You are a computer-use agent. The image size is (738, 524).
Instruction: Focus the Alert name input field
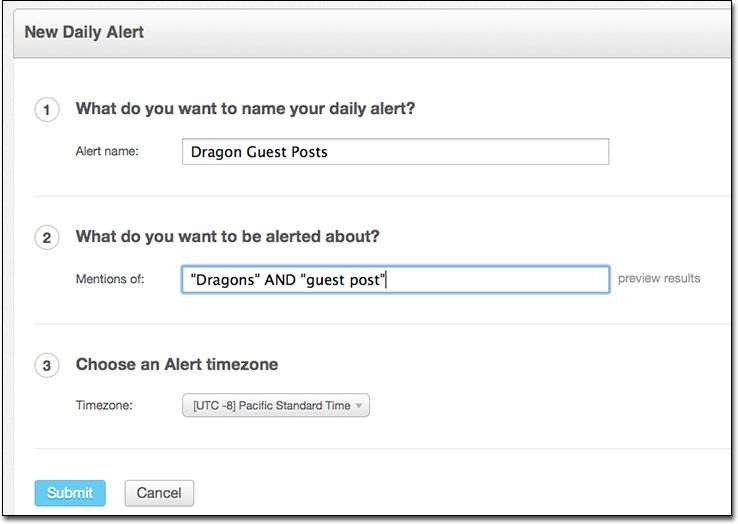pos(395,152)
